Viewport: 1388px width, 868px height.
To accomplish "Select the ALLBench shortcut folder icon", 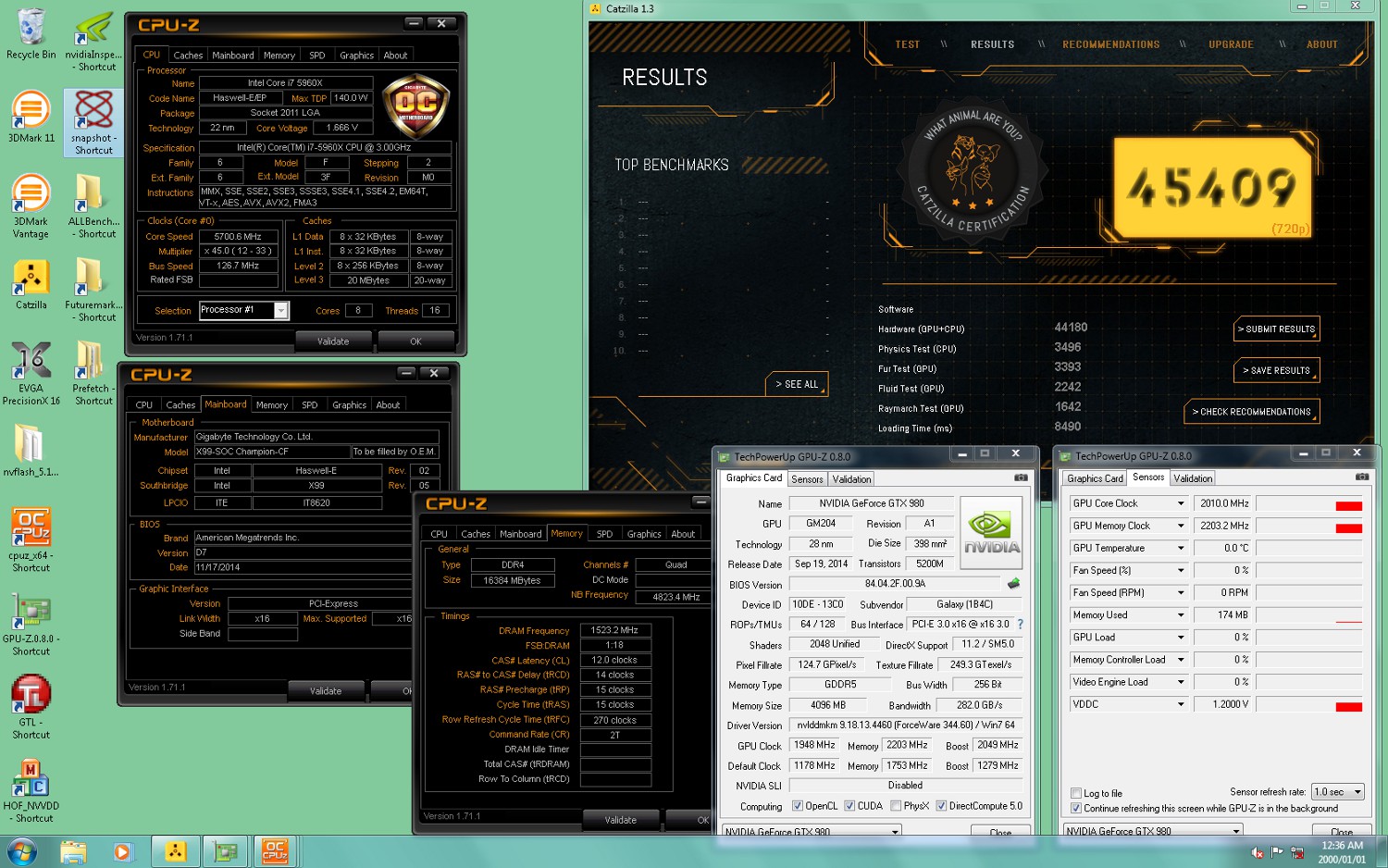I will pos(93,206).
